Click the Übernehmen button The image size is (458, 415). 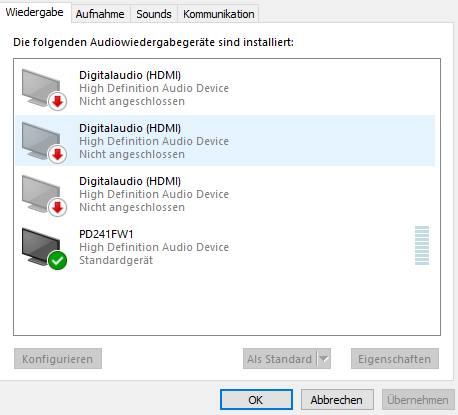click(x=418, y=400)
